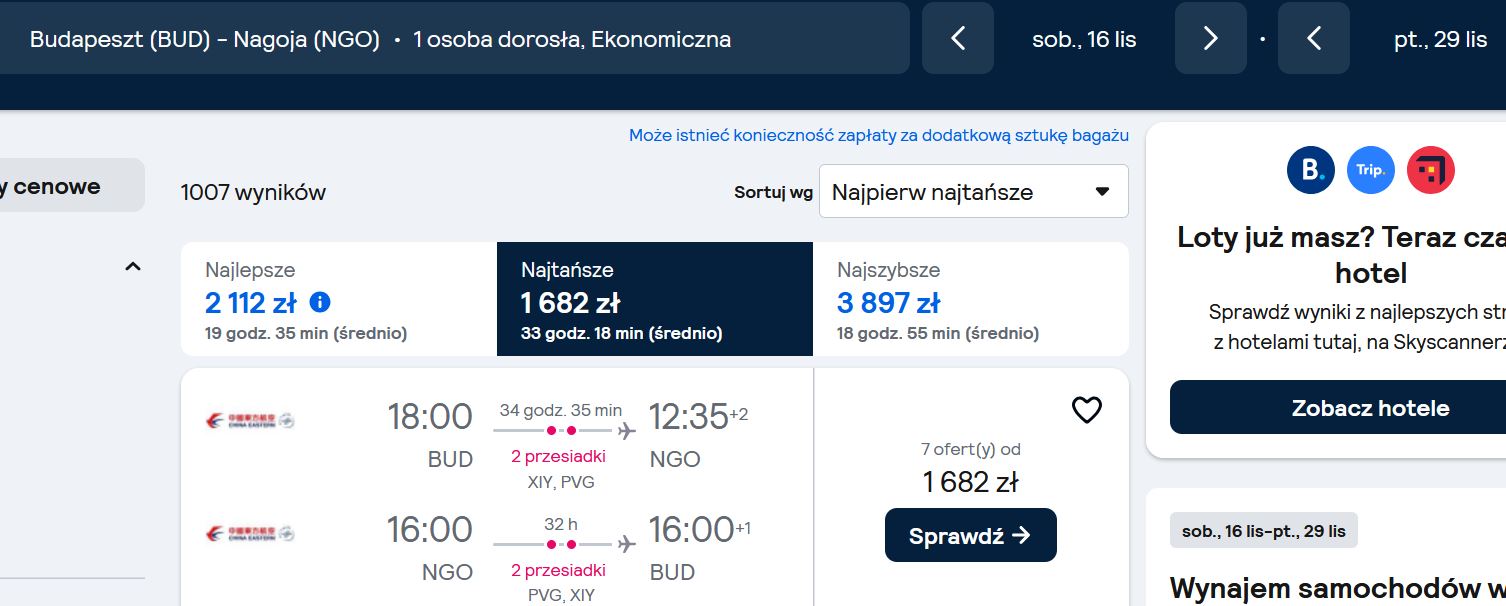1506x606 pixels.
Task: Go to previous departure date before sob., 16 lis
Action: click(x=958, y=38)
